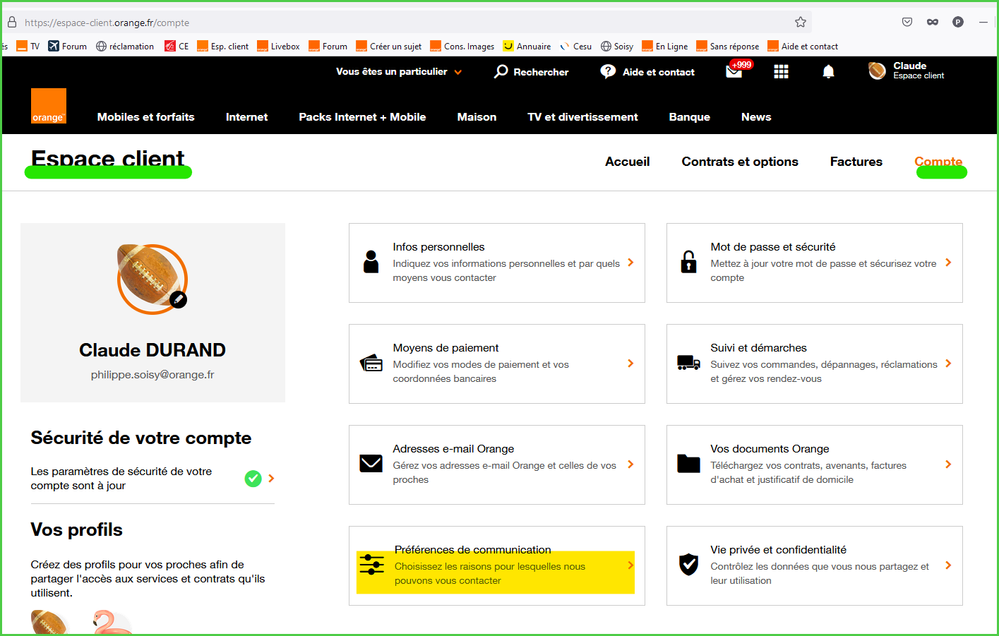Open the Infos personnelles link

click(497, 263)
